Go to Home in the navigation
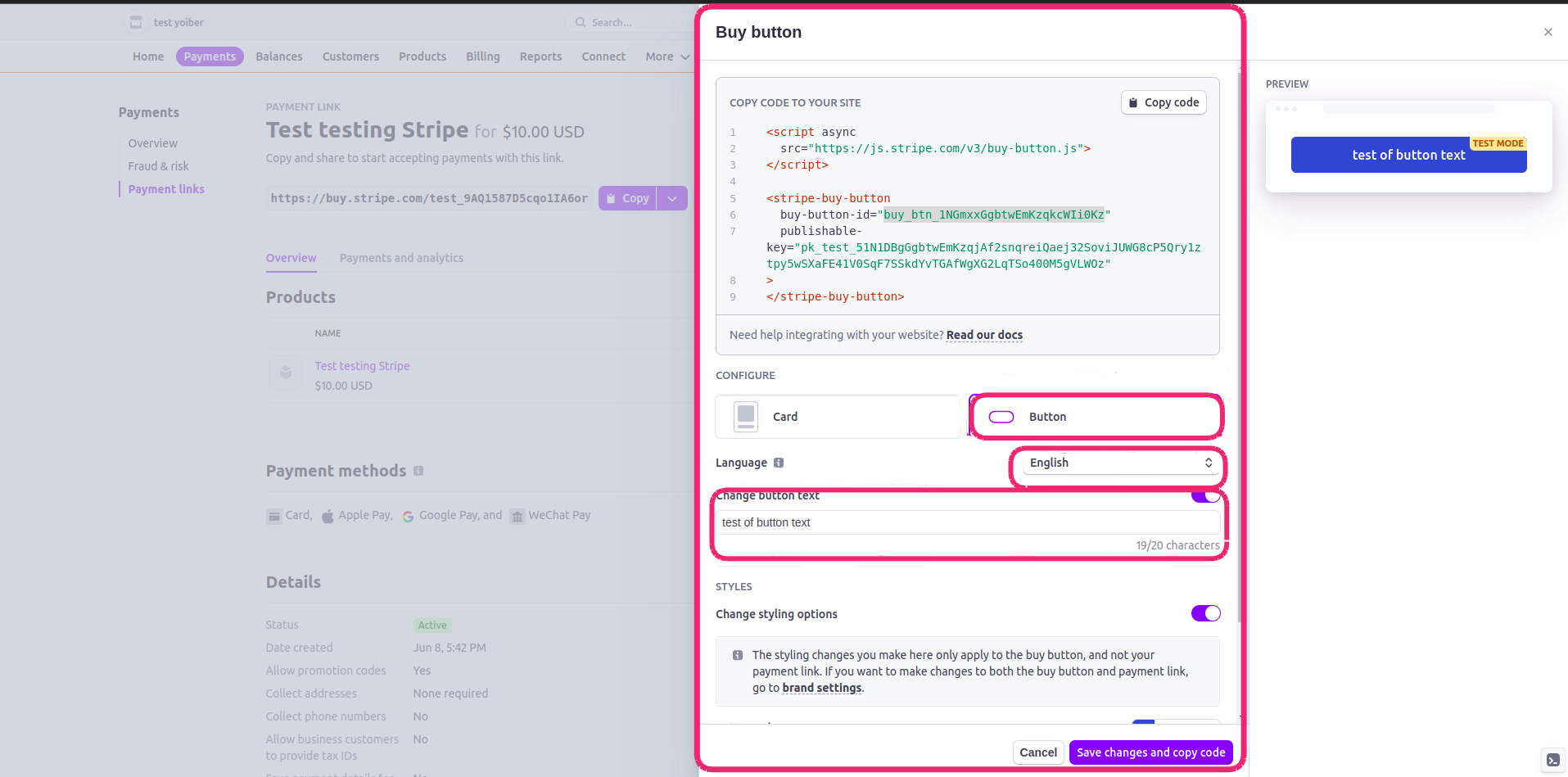Screen dimensions: 1568x777 (148, 56)
